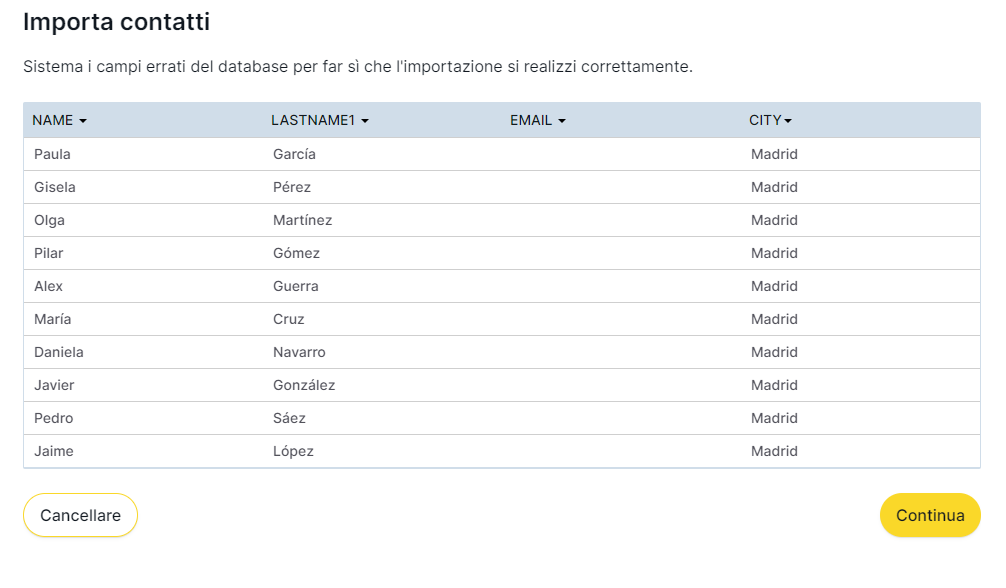Open the NAME column dropdown

coord(60,120)
